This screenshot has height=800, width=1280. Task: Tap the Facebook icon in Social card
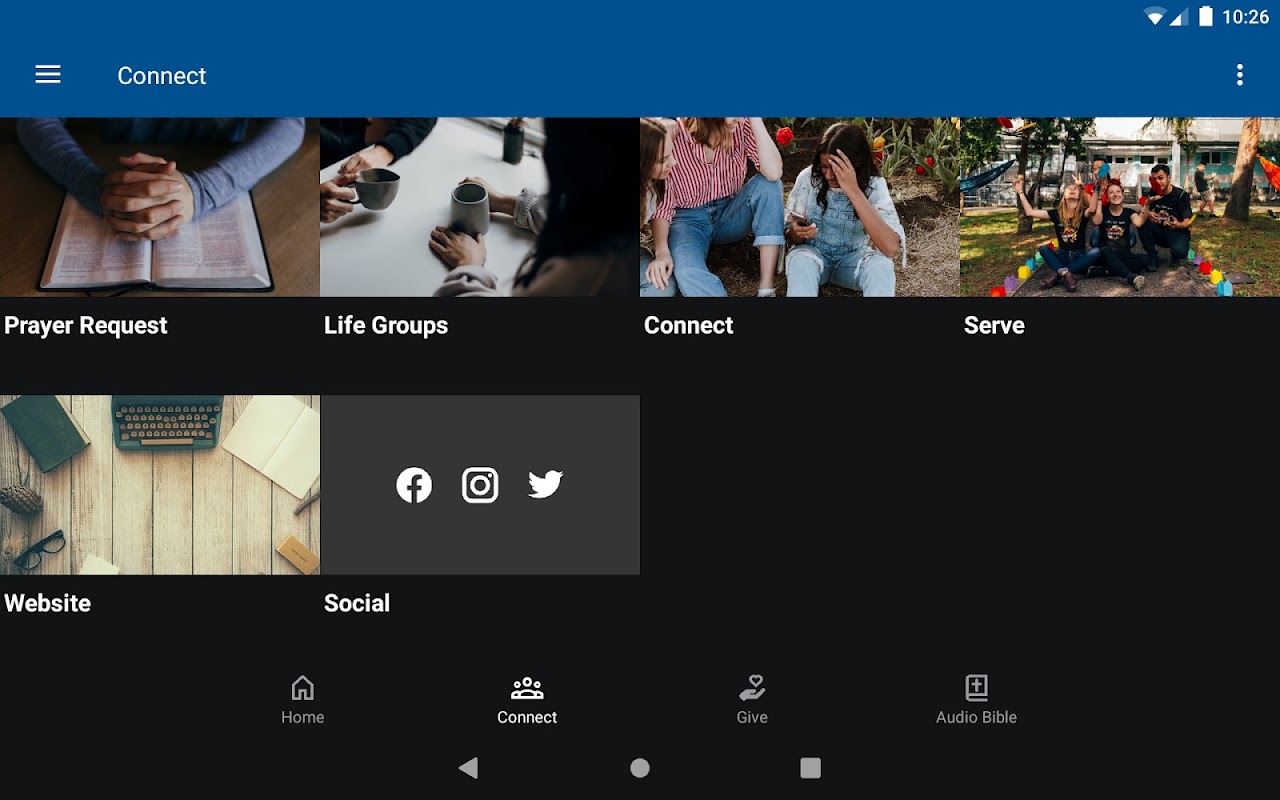[x=414, y=485]
